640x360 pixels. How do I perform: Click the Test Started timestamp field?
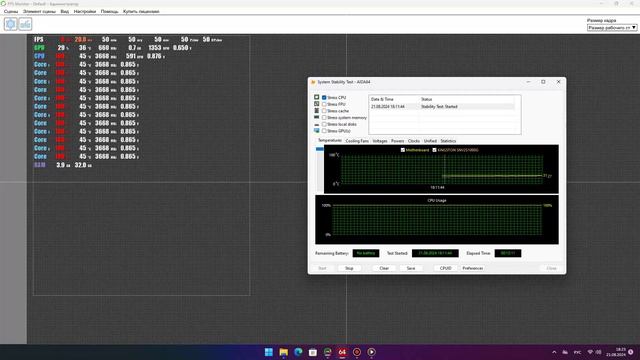pyautogui.click(x=435, y=253)
